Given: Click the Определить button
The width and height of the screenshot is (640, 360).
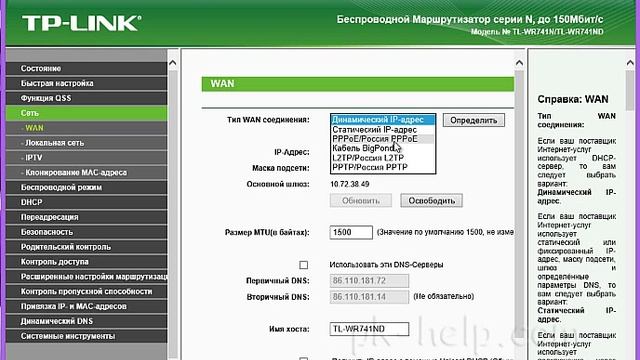Looking at the screenshot, I should coord(473,120).
